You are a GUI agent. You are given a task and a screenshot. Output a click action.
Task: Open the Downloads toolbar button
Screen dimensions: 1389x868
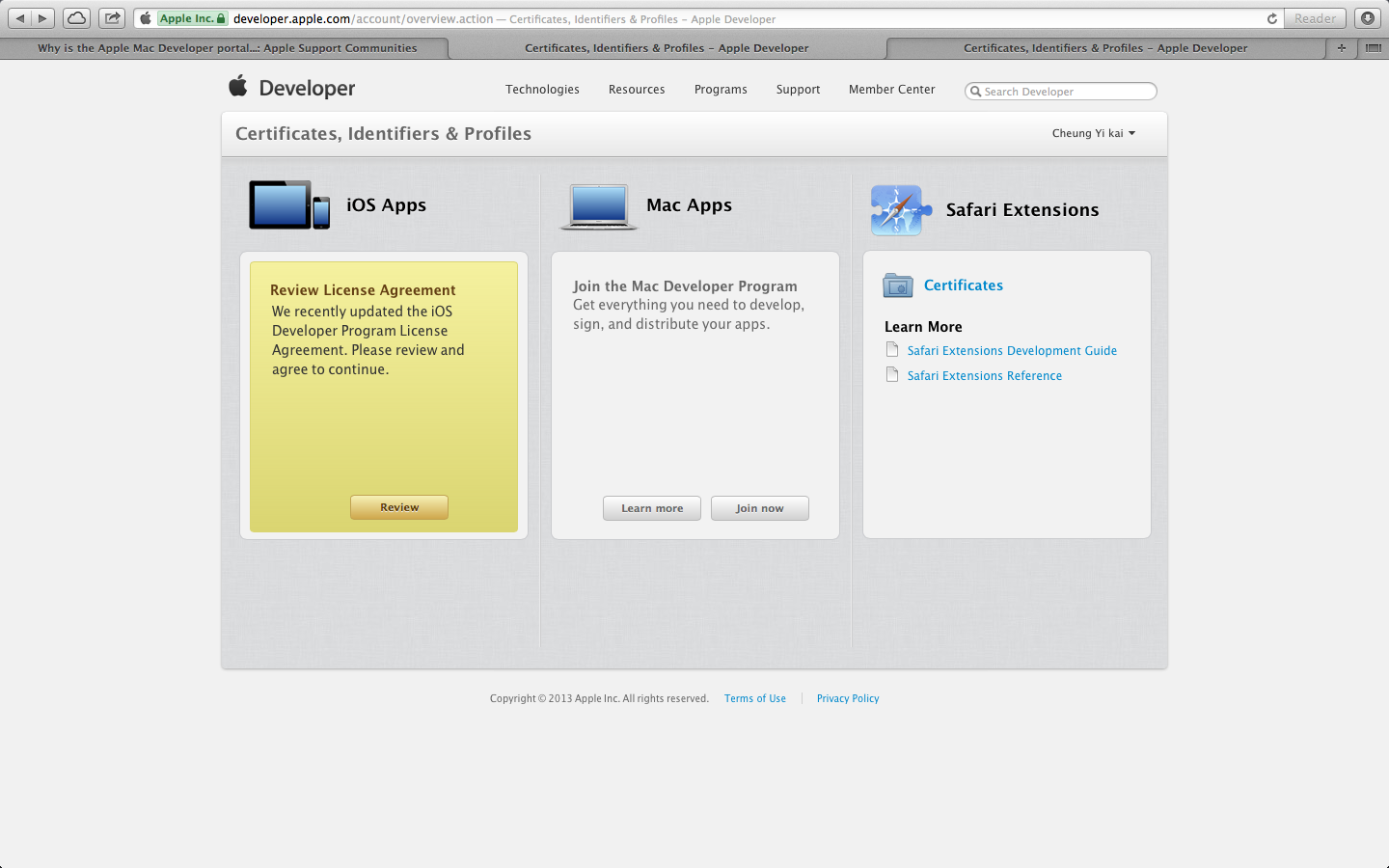point(1368,18)
